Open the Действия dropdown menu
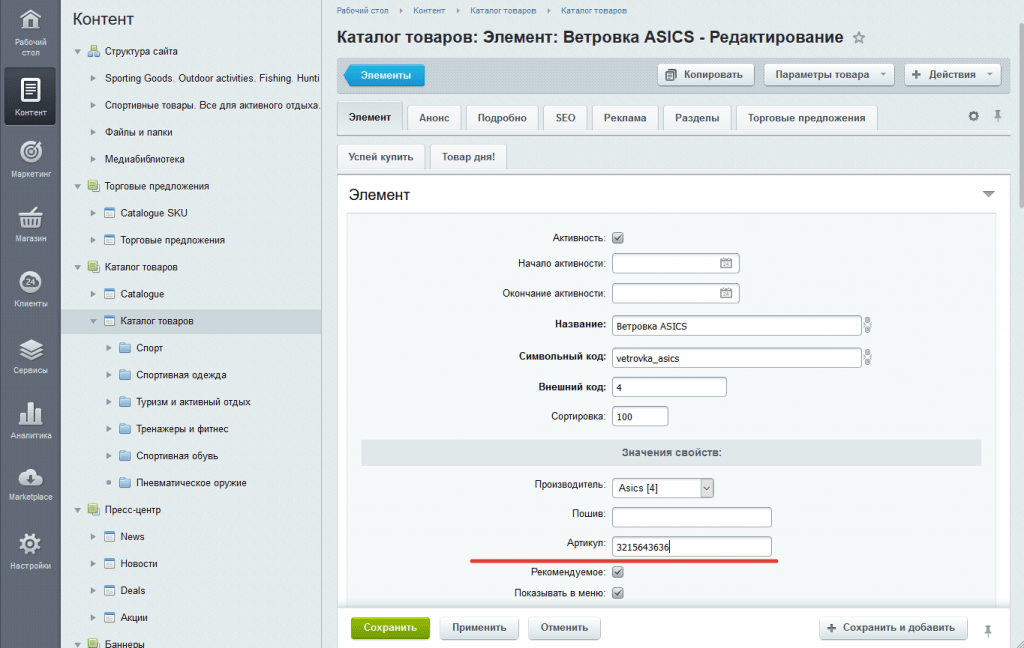Image resolution: width=1024 pixels, height=648 pixels. (x=952, y=74)
